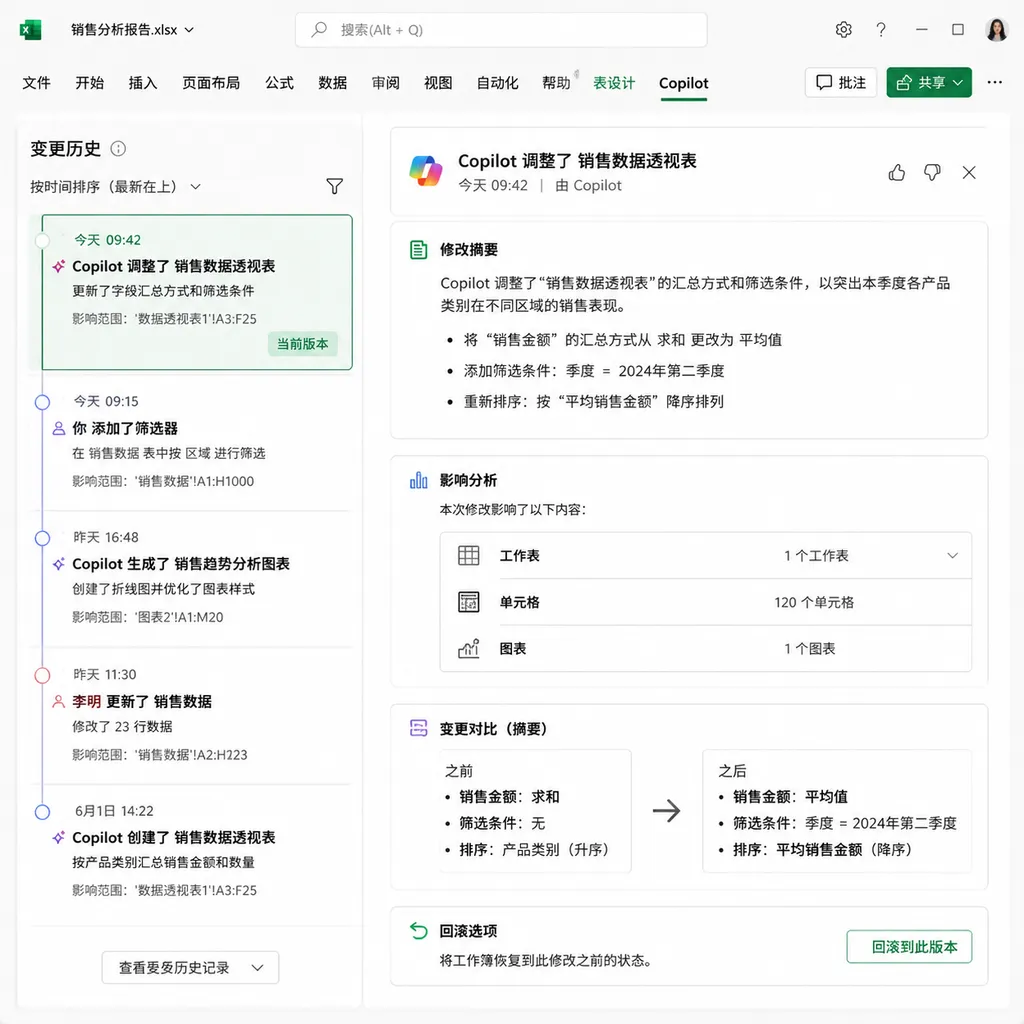Select timeline marker for 今天 09:42
Image resolution: width=1024 pixels, height=1024 pixels.
(42, 240)
